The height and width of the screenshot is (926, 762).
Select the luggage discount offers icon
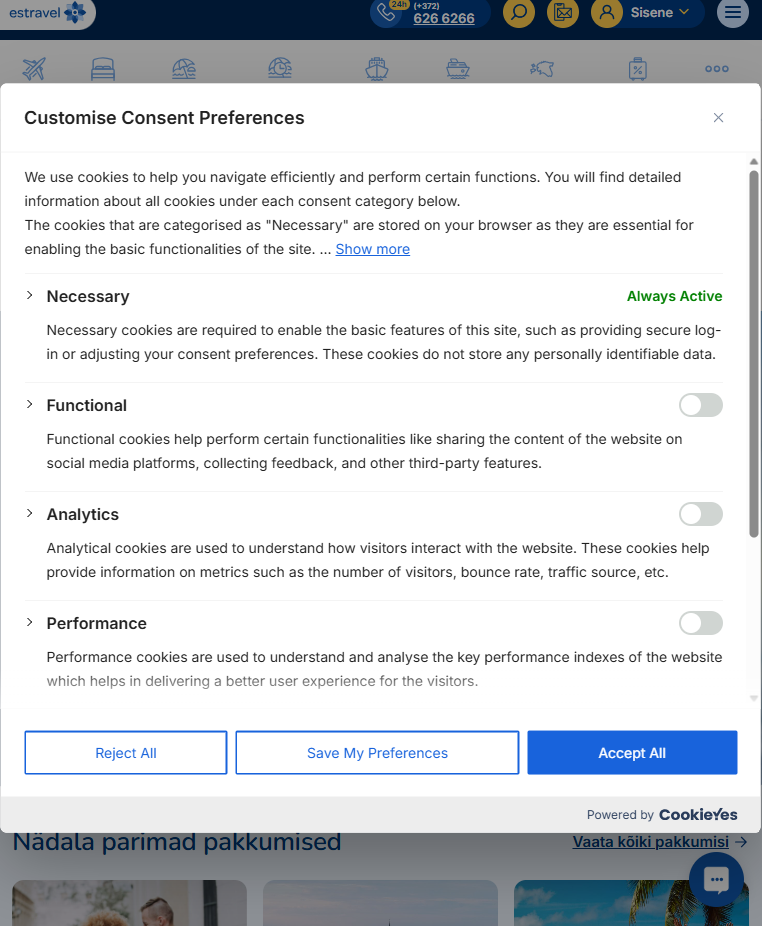(x=637, y=69)
